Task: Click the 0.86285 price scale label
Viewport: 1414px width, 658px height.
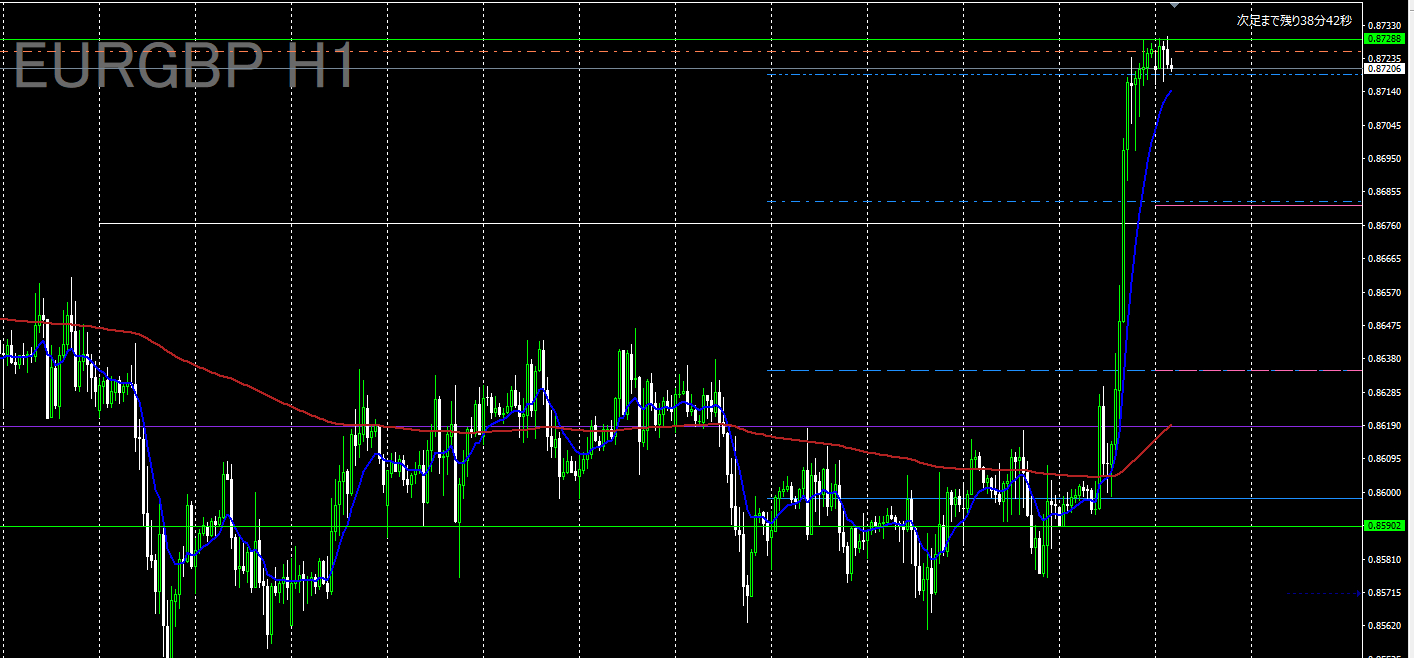Action: [x=1385, y=393]
